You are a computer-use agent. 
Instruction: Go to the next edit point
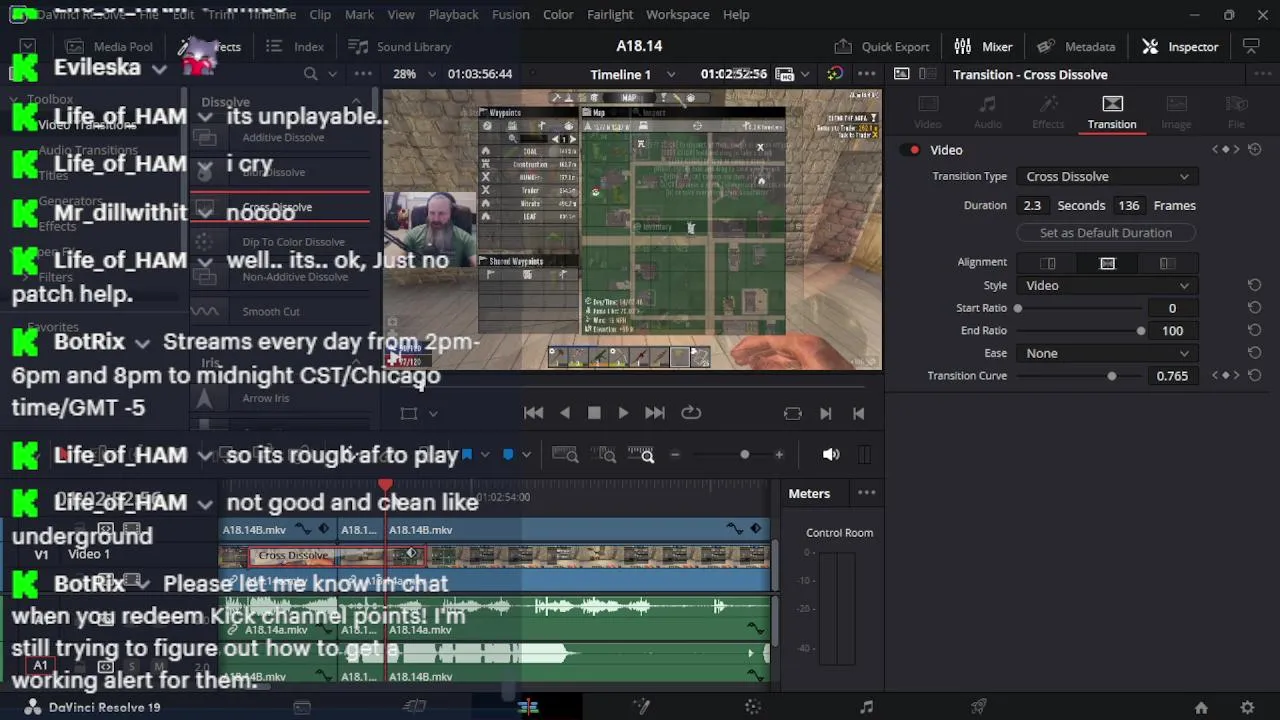[x=826, y=412]
